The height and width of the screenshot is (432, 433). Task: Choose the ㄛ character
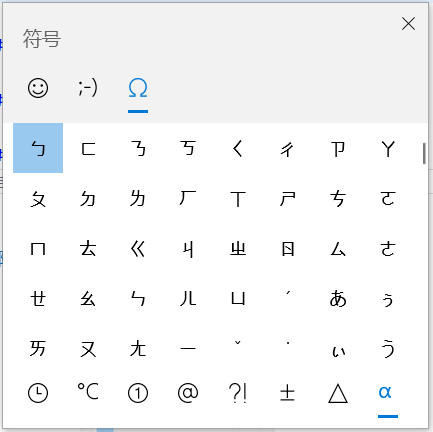tap(388, 198)
